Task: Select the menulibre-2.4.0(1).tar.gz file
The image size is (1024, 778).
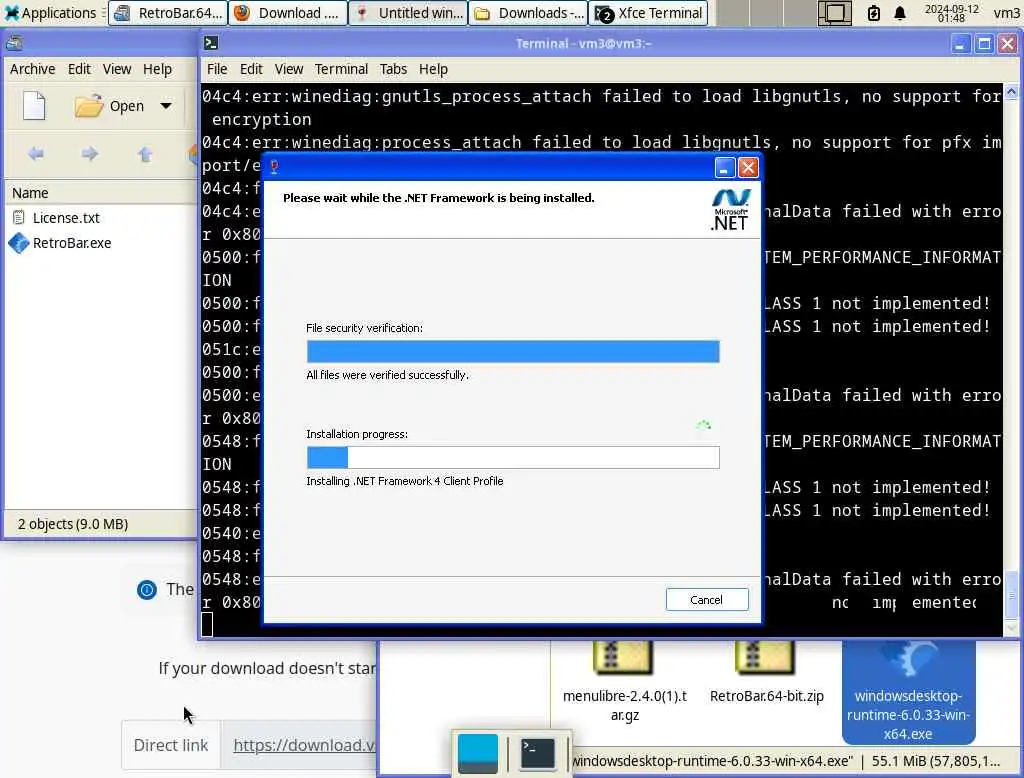Action: [624, 683]
